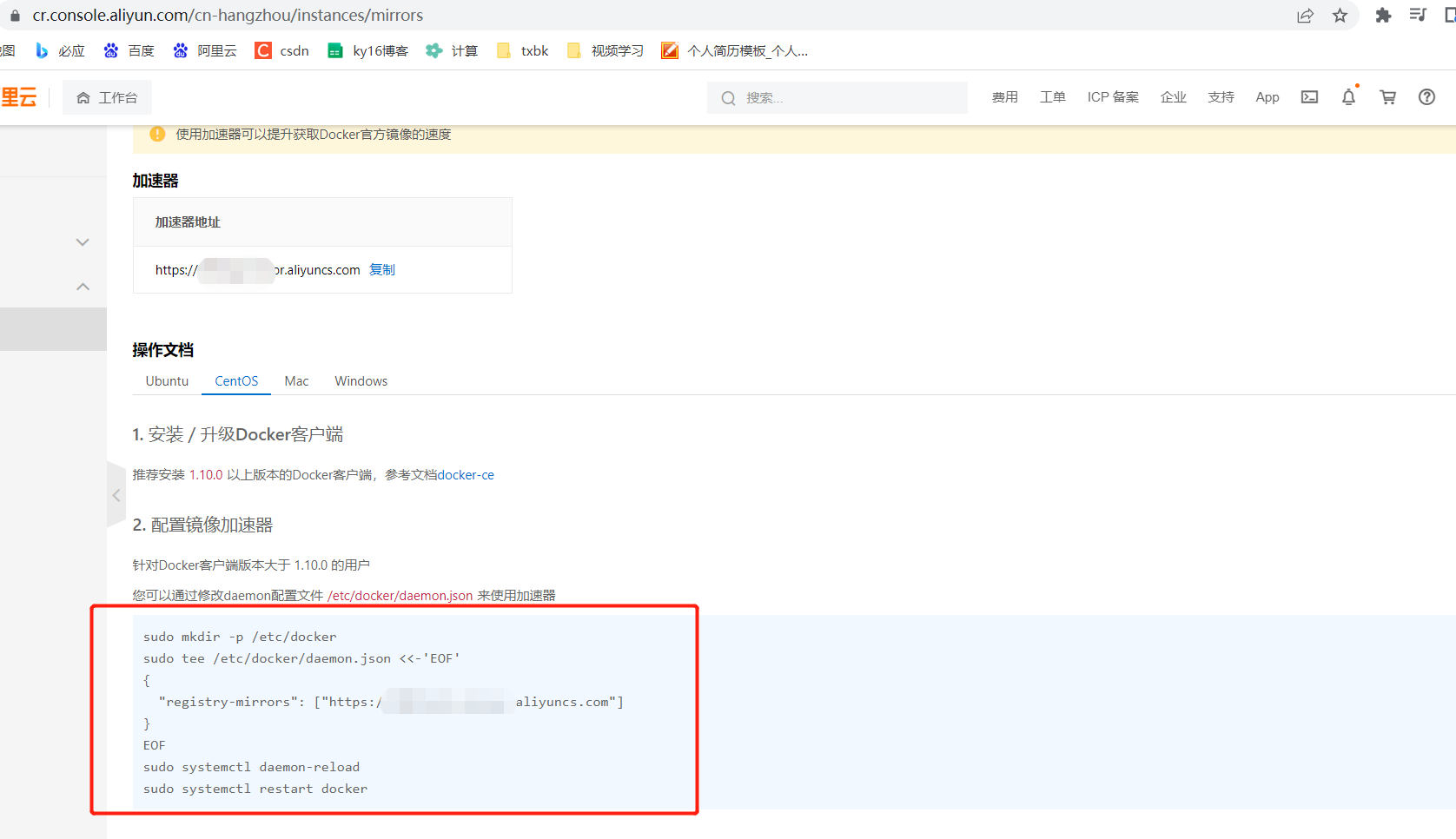Viewport: 1456px width, 839px height.
Task: Open the ICP 备案 menu
Action: [1113, 97]
